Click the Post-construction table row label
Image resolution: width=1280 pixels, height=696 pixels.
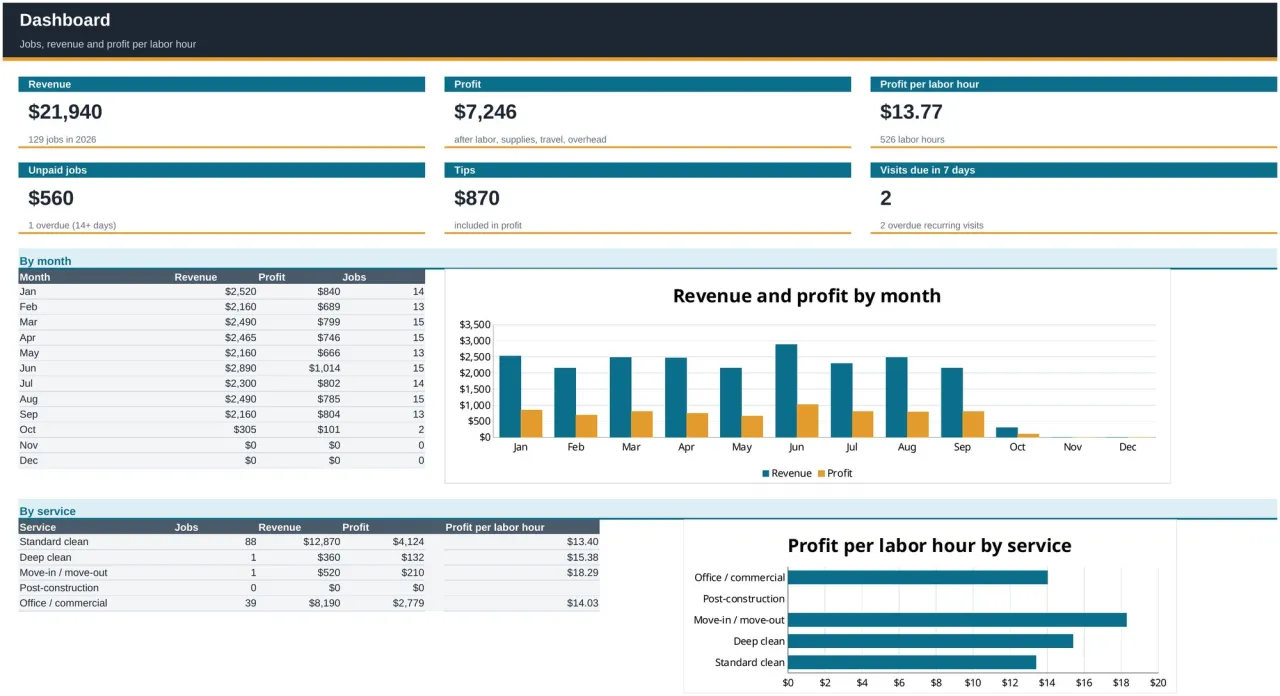[59, 588]
